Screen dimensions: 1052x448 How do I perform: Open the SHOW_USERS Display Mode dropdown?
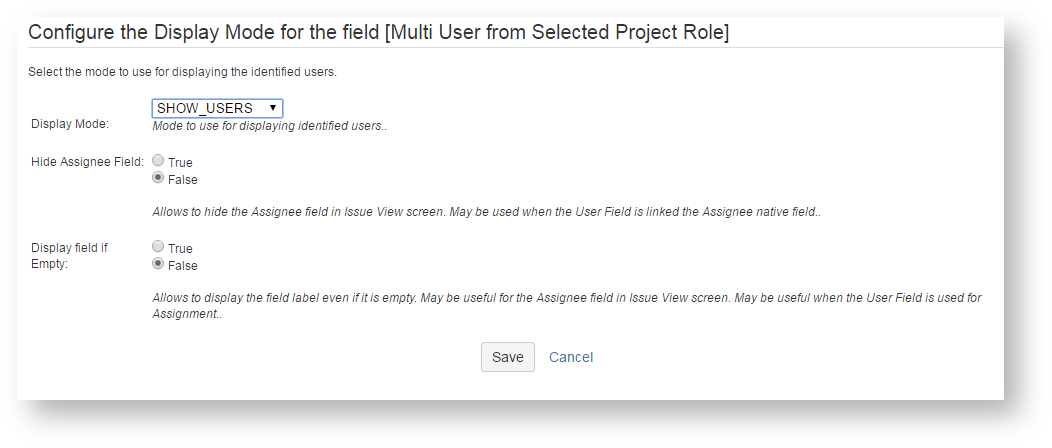(x=210, y=108)
